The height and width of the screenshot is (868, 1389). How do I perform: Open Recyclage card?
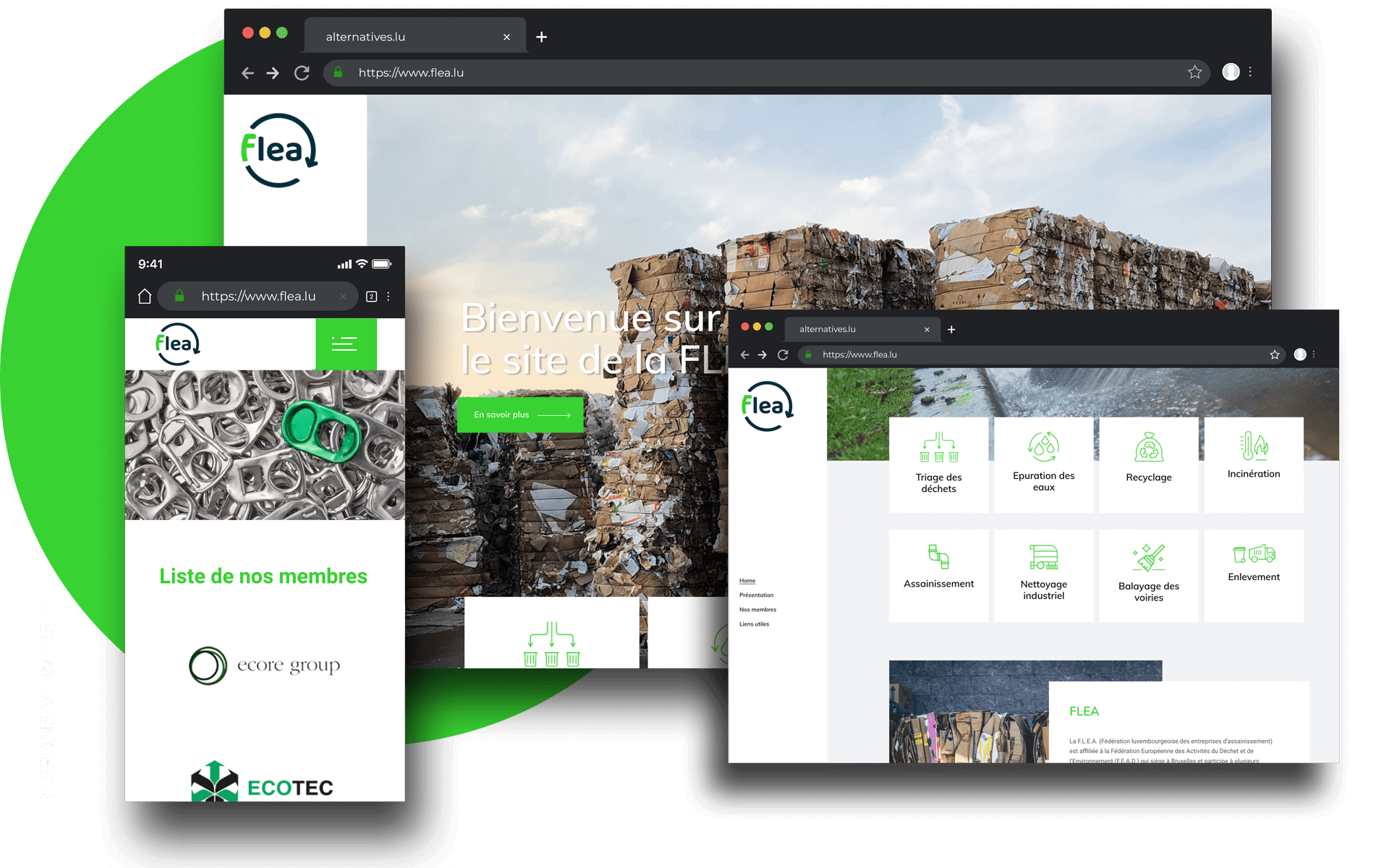point(1149,464)
